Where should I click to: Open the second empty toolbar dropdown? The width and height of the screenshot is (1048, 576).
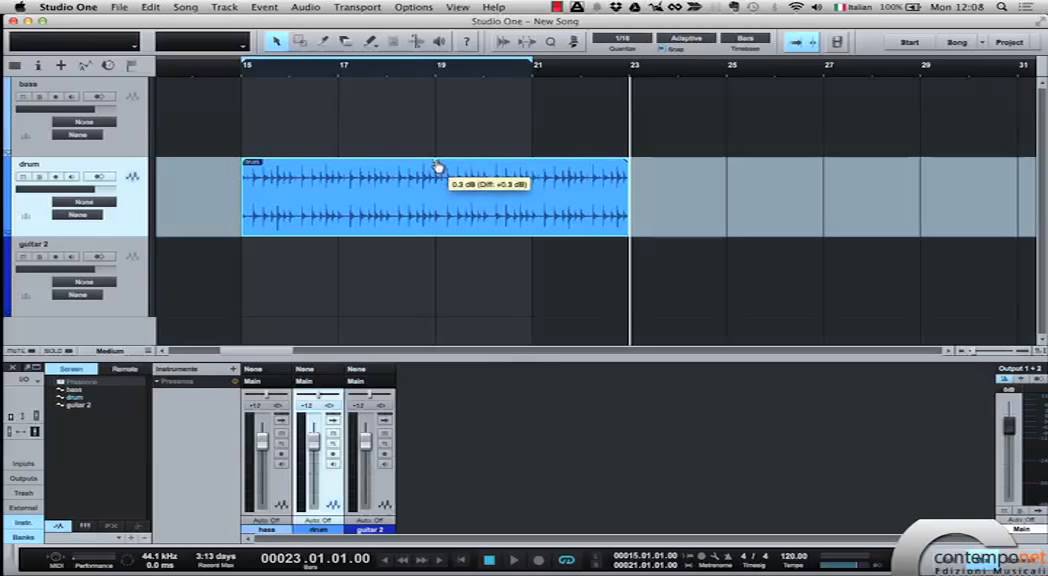pyautogui.click(x=203, y=41)
